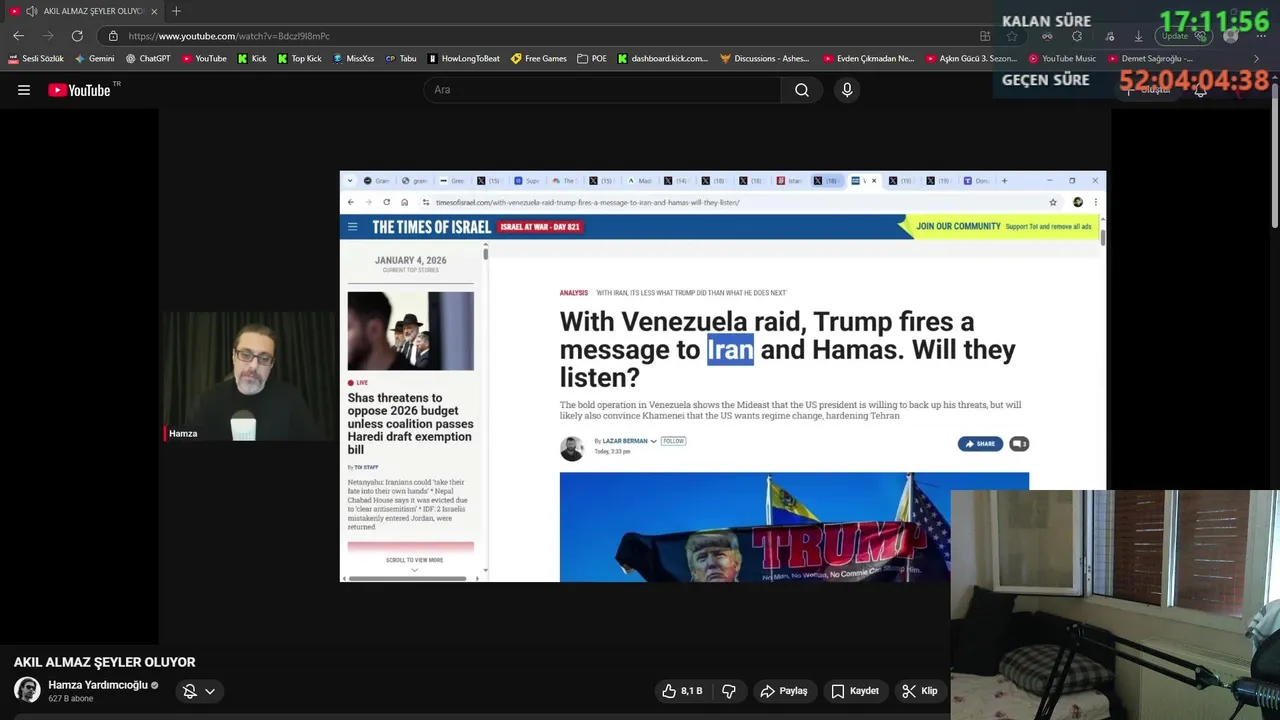Viewport: 1280px width, 720px height.
Task: Open MissXss bookmark
Action: tap(353, 59)
